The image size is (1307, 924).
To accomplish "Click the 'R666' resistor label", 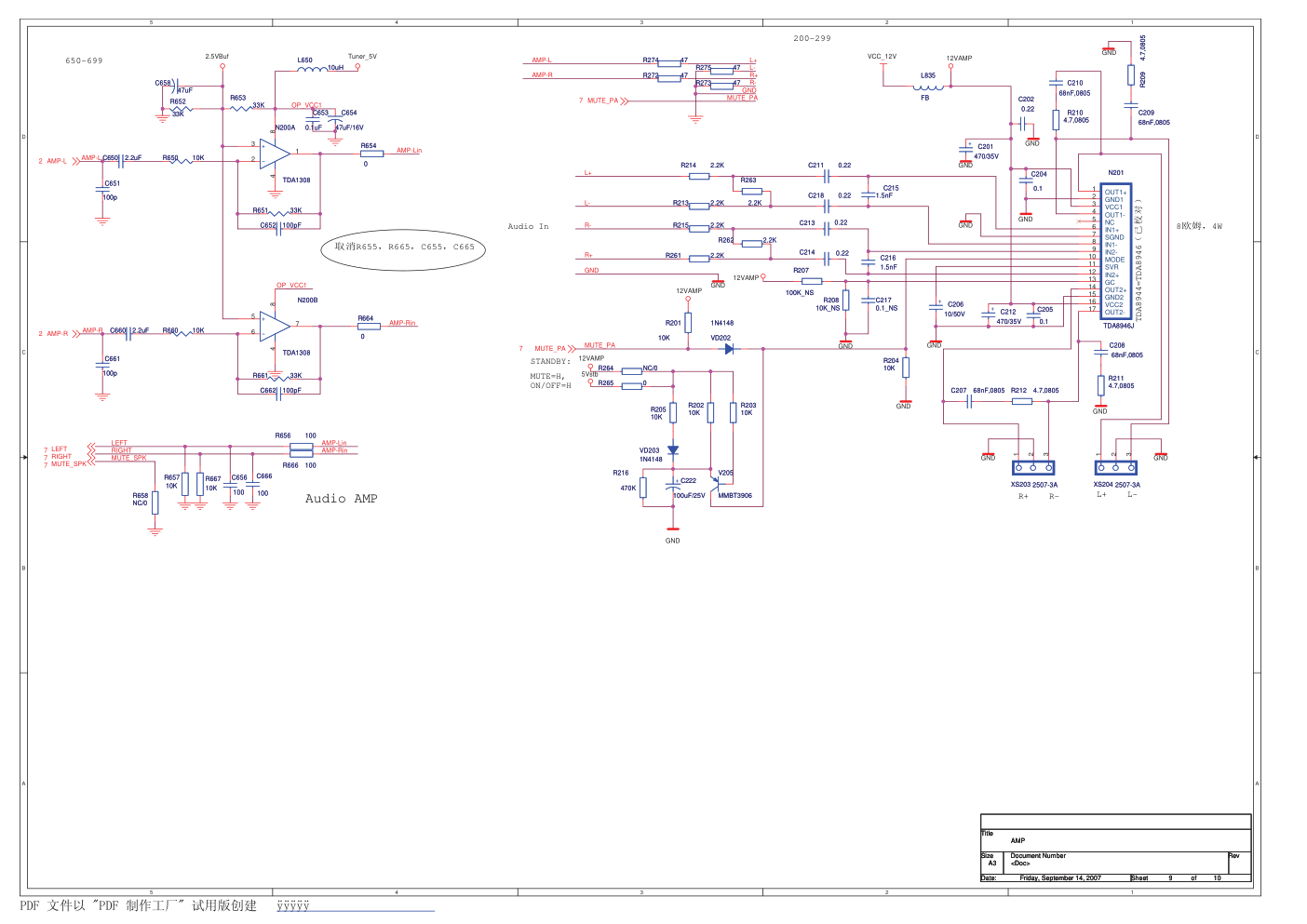I will (290, 465).
